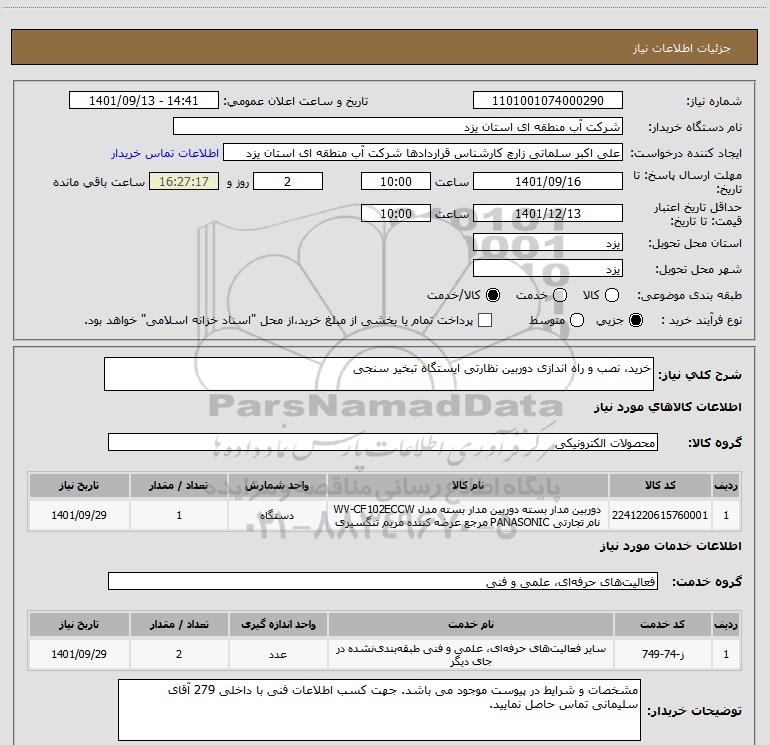Image resolution: width=770 pixels, height=745 pixels.
Task: Choose the جزیی purchase type radio
Action: 635,321
